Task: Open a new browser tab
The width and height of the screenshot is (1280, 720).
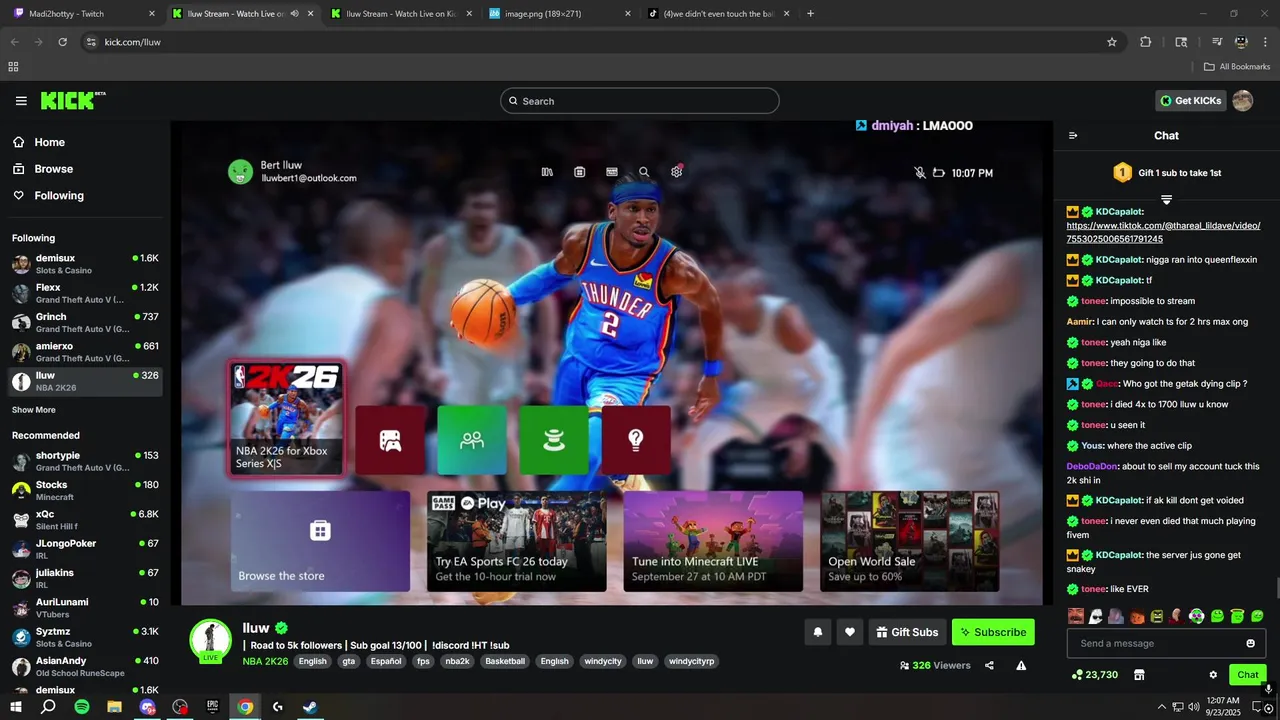Action: click(810, 14)
